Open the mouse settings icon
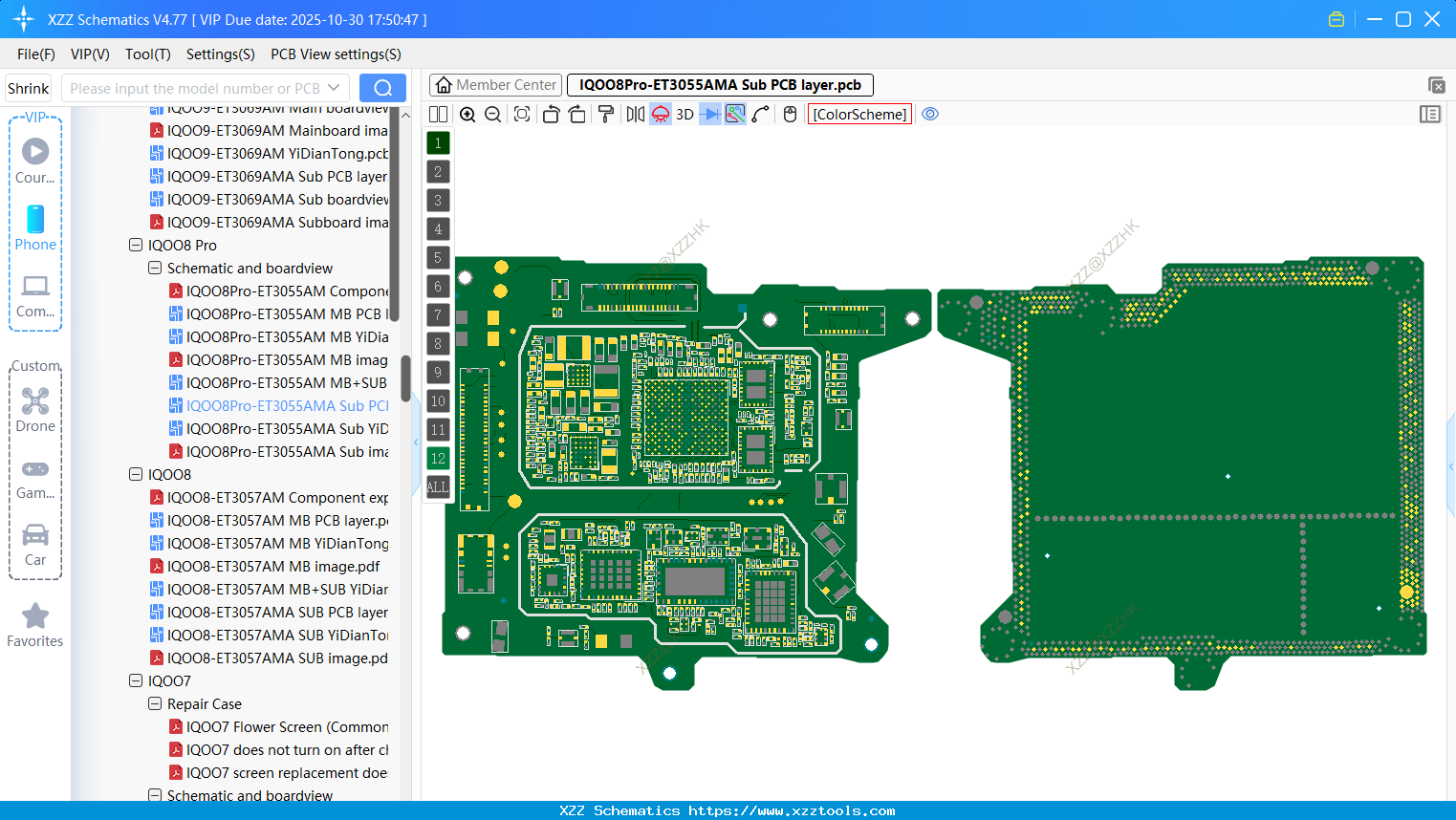The height and width of the screenshot is (820, 1456). click(x=789, y=114)
